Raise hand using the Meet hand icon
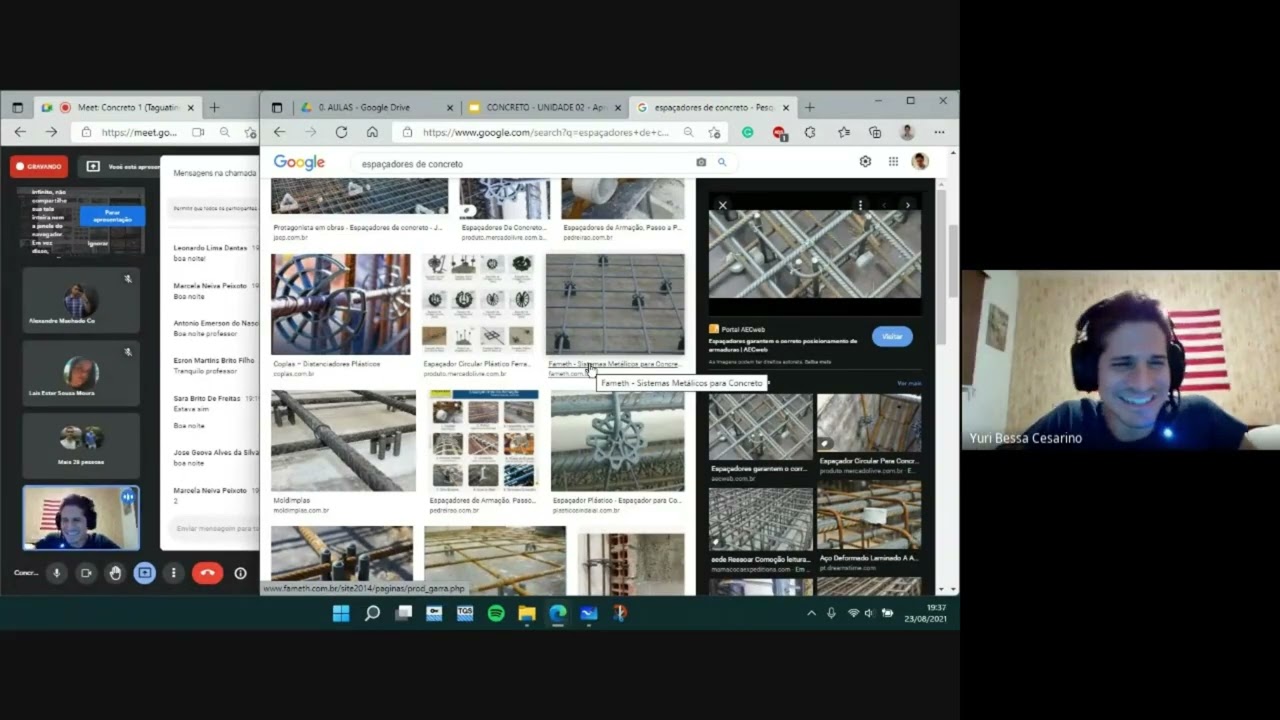This screenshot has width=1280, height=720. pyautogui.click(x=115, y=573)
